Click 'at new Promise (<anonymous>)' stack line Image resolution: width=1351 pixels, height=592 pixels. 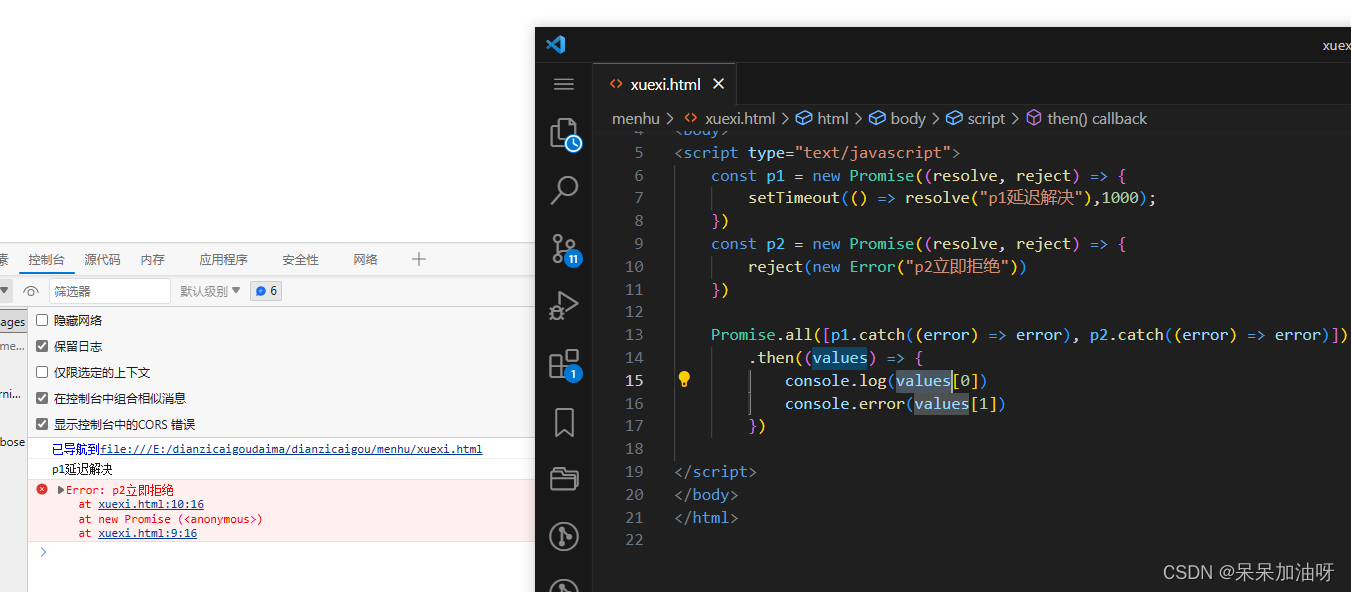(171, 519)
